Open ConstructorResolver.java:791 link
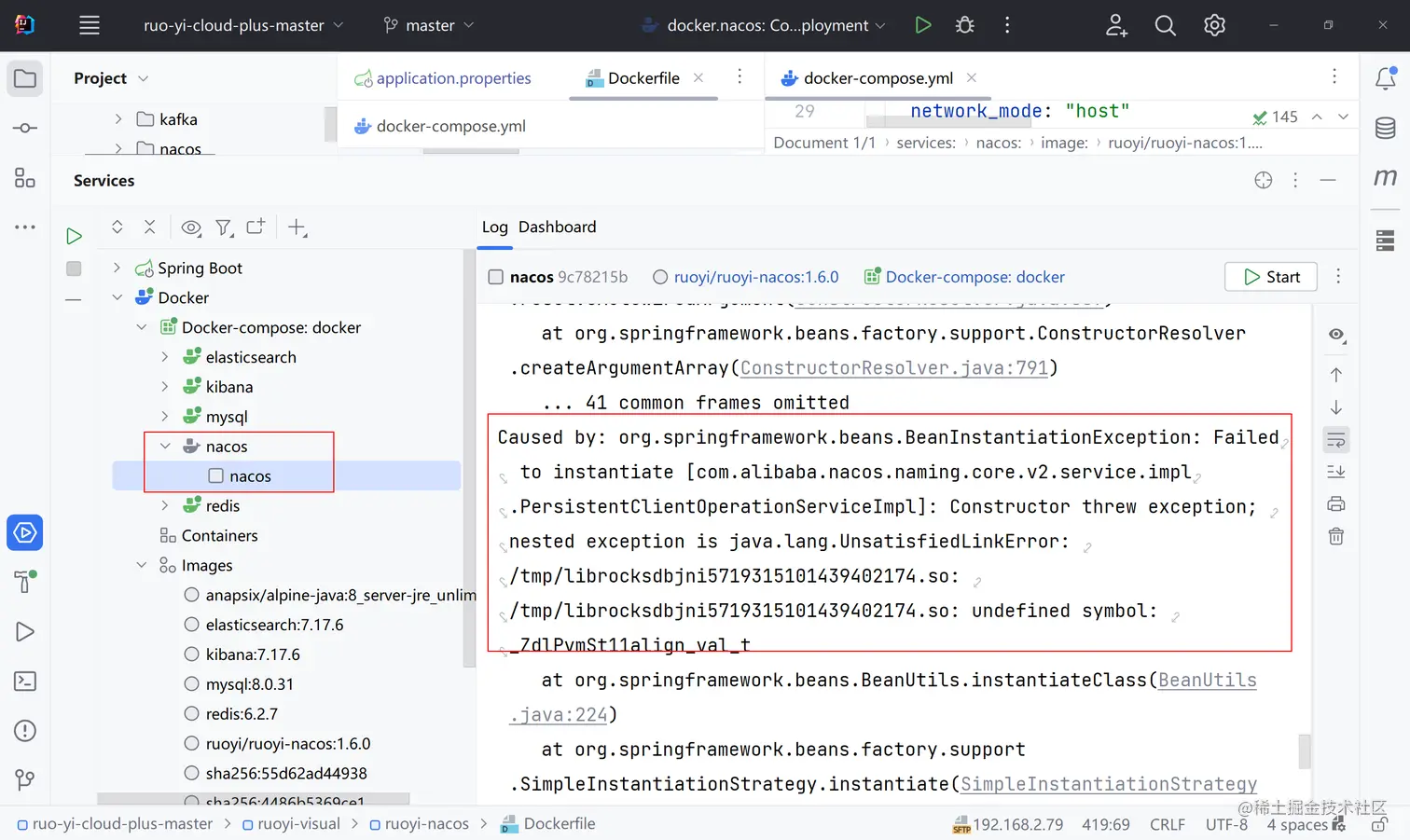Image resolution: width=1410 pixels, height=840 pixels. 894,367
